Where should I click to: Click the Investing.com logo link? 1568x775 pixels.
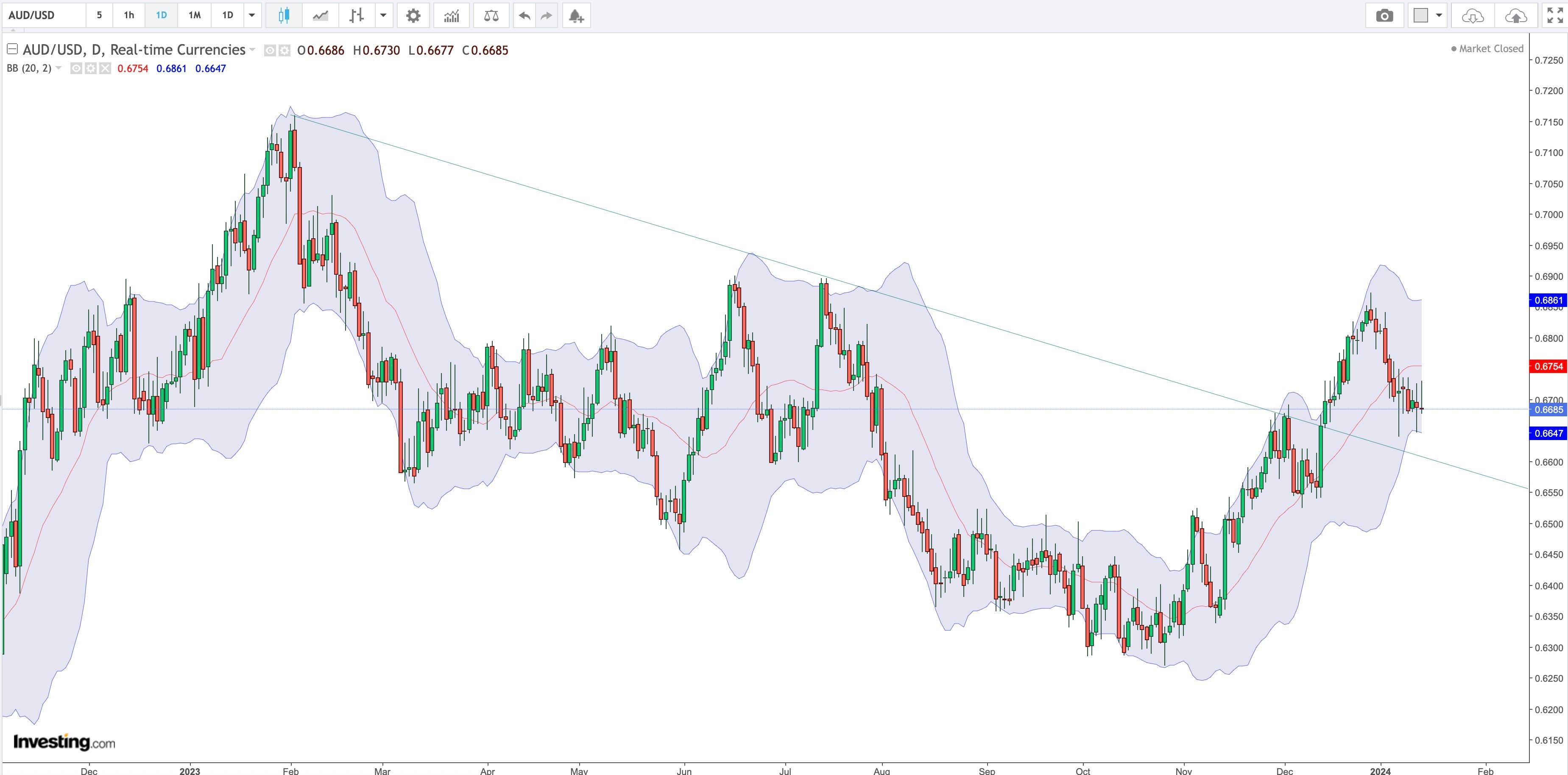64,742
